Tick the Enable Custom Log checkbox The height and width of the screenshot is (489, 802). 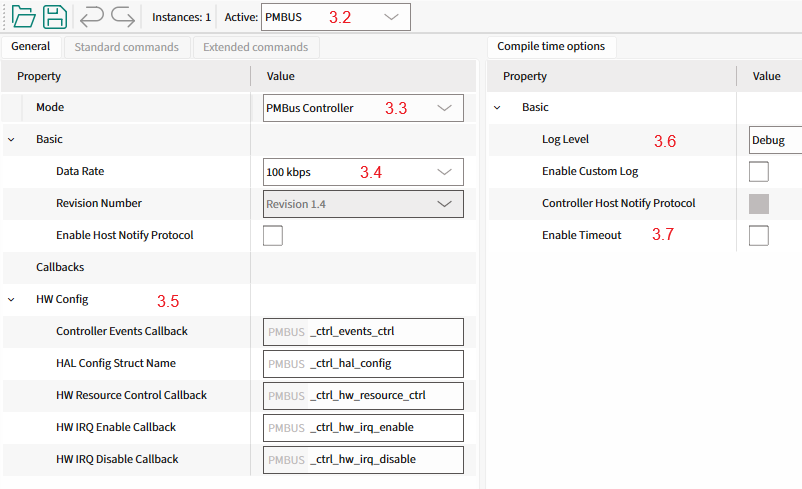pos(759,171)
